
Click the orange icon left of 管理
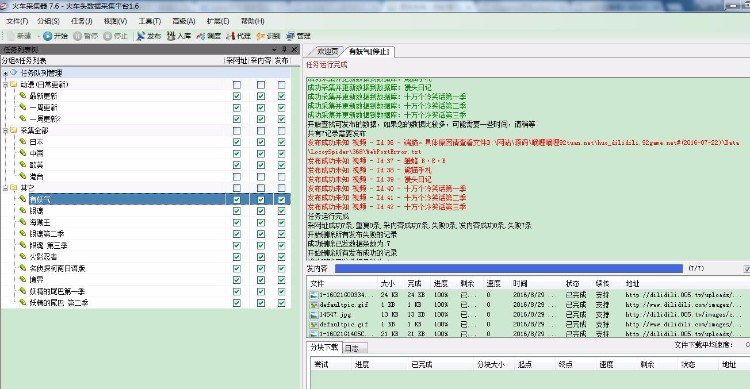[261, 36]
